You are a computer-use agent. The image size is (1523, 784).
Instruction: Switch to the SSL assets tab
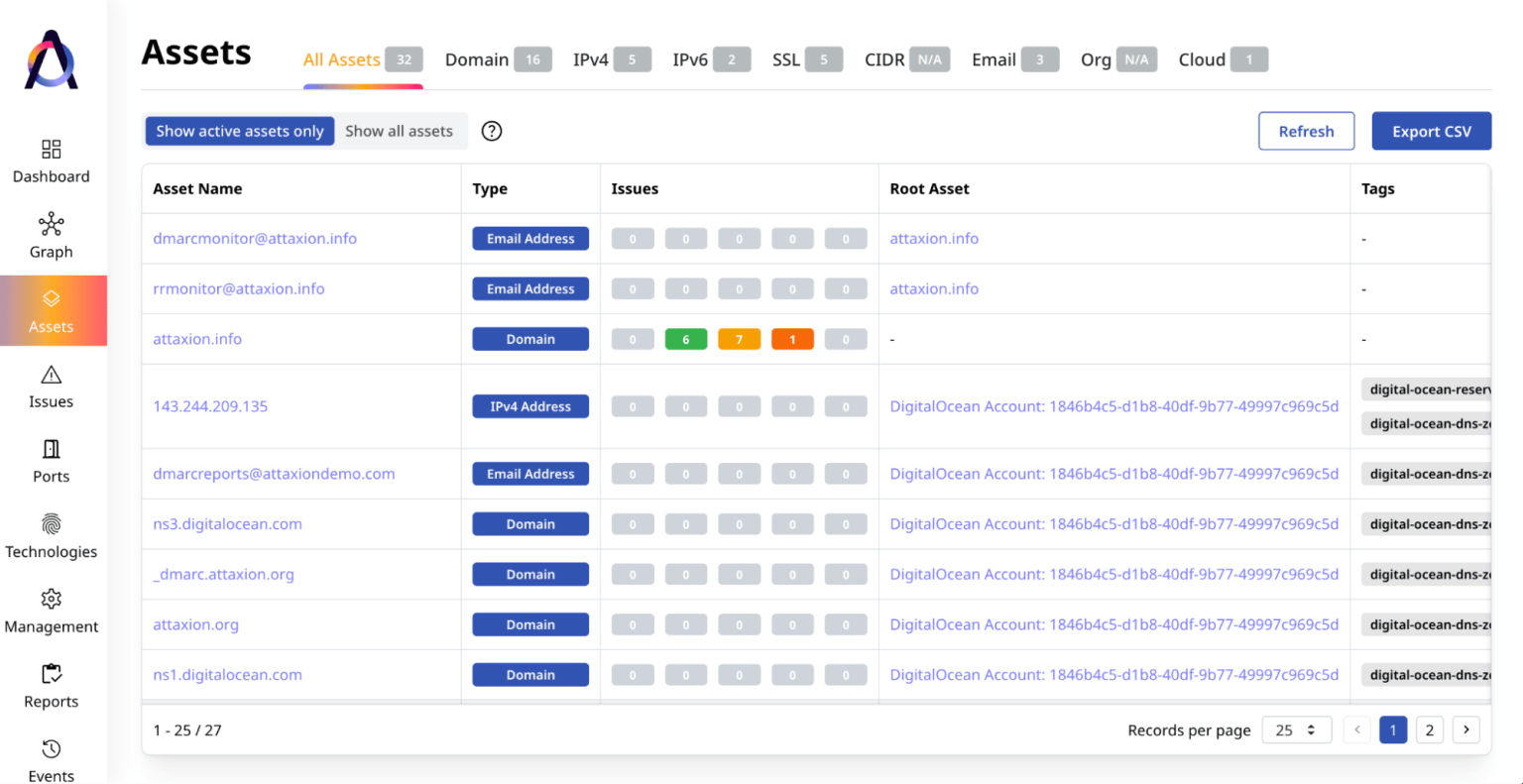(x=786, y=59)
